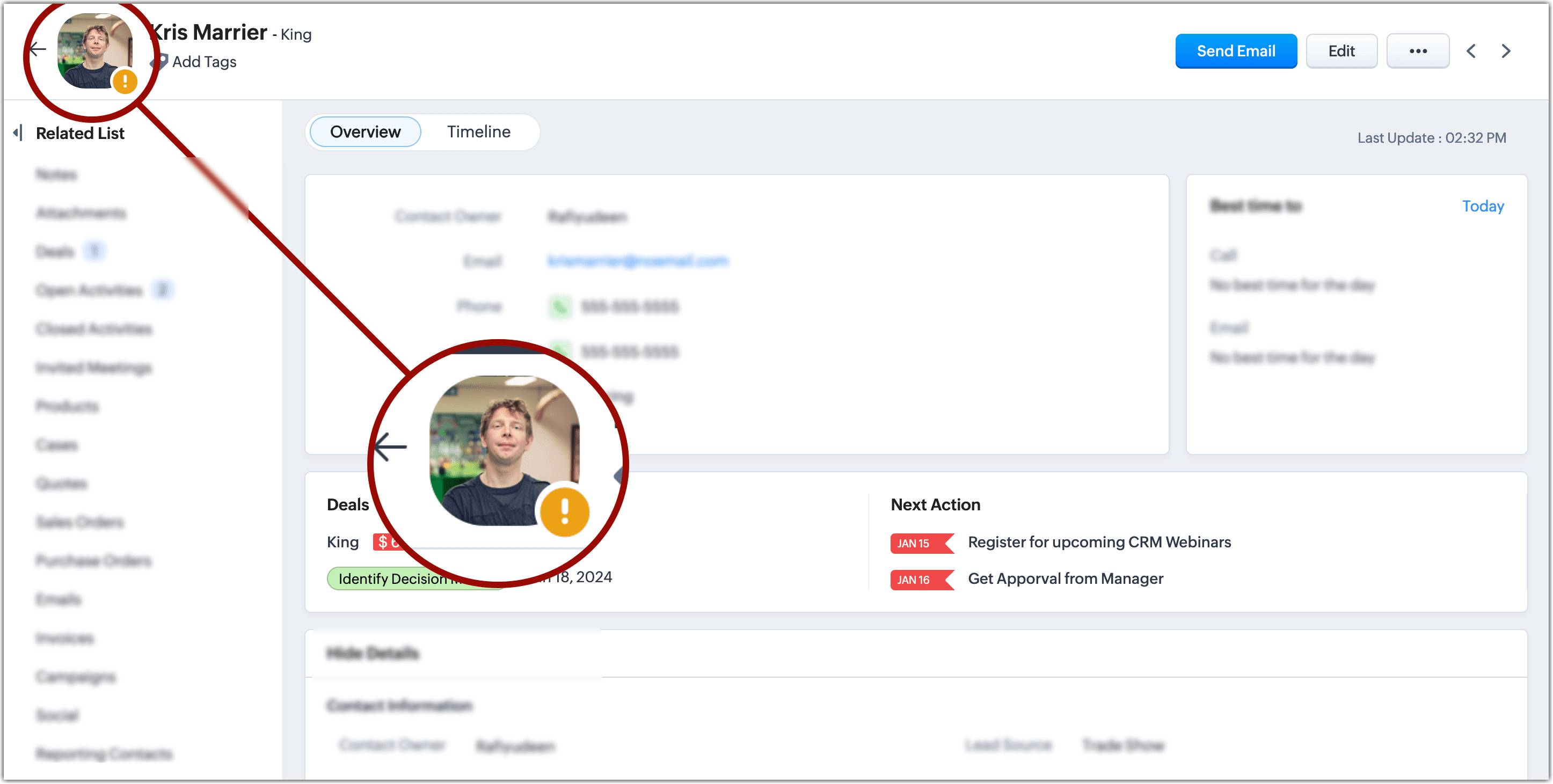Click the orange warning badge on the avatar
Screen dimensions: 1553x784
125,82
